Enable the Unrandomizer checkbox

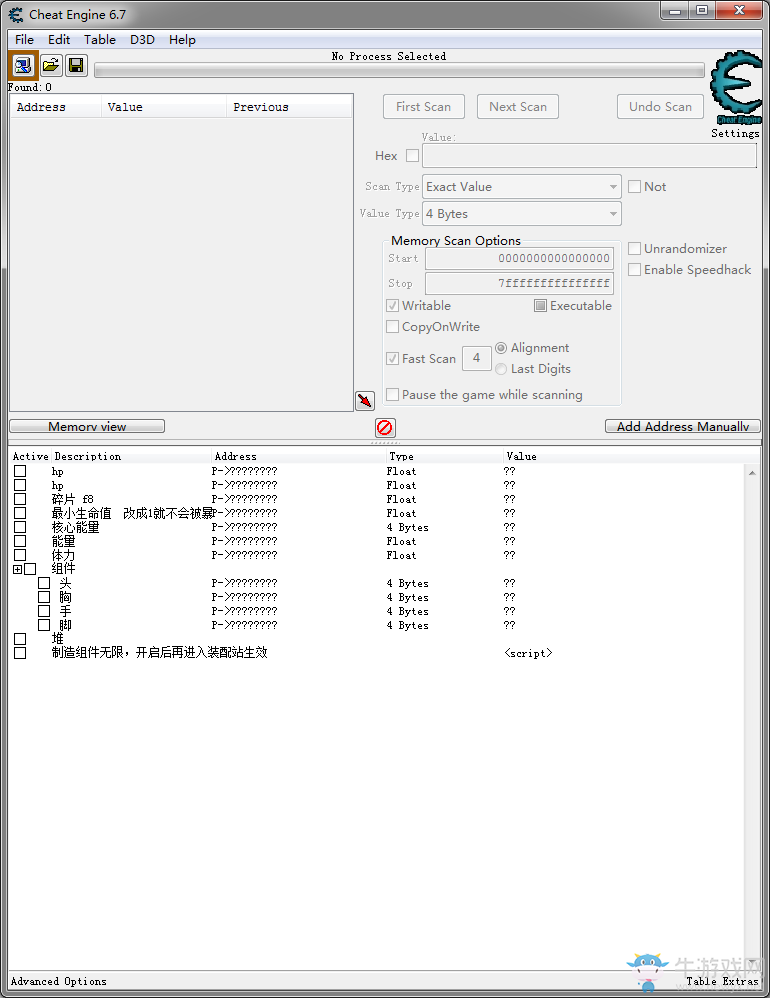click(634, 248)
